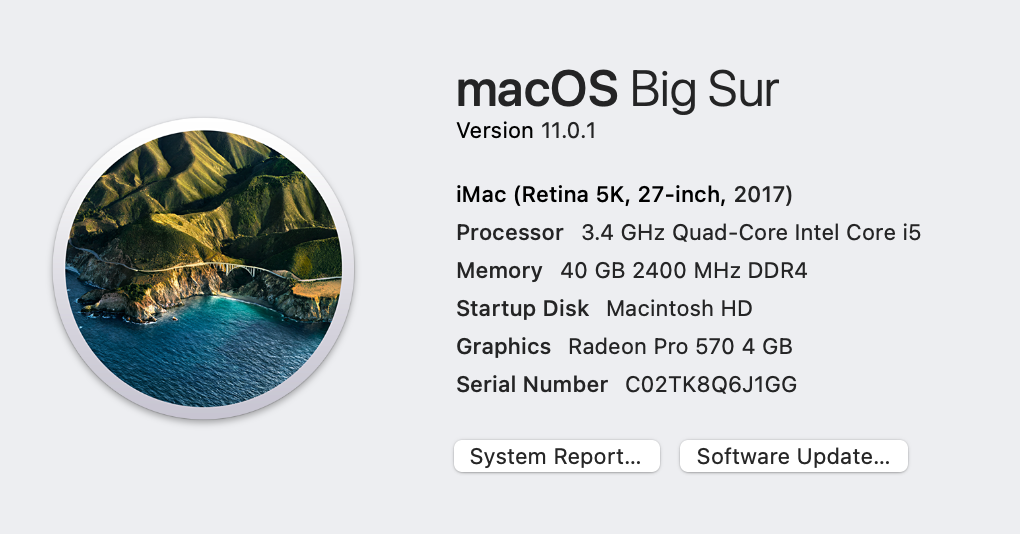The image size is (1020, 534).
Task: Click the 3.4 GHz Quad-Core processor value
Action: [x=750, y=233]
